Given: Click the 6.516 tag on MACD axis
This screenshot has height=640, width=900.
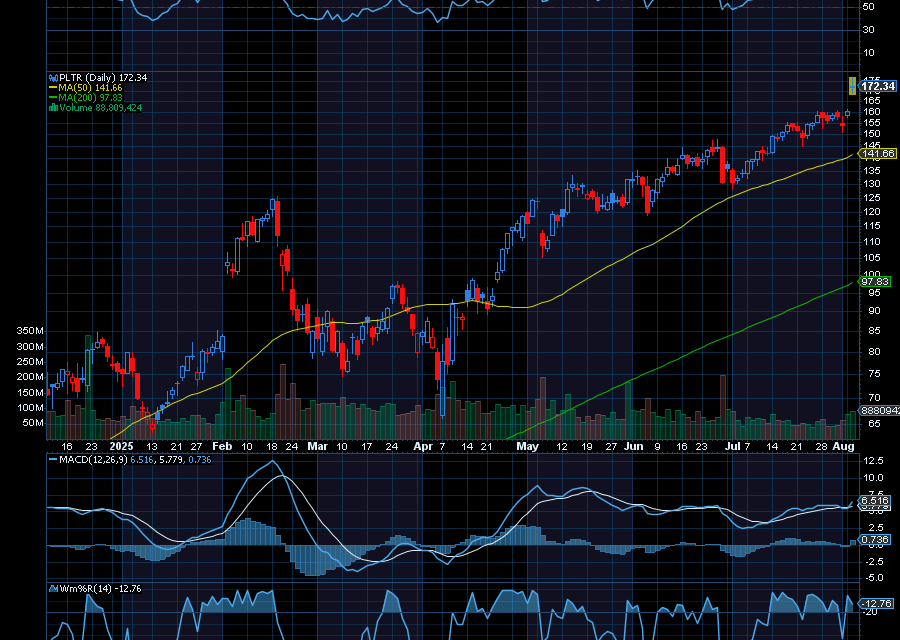Looking at the screenshot, I should pyautogui.click(x=875, y=501).
